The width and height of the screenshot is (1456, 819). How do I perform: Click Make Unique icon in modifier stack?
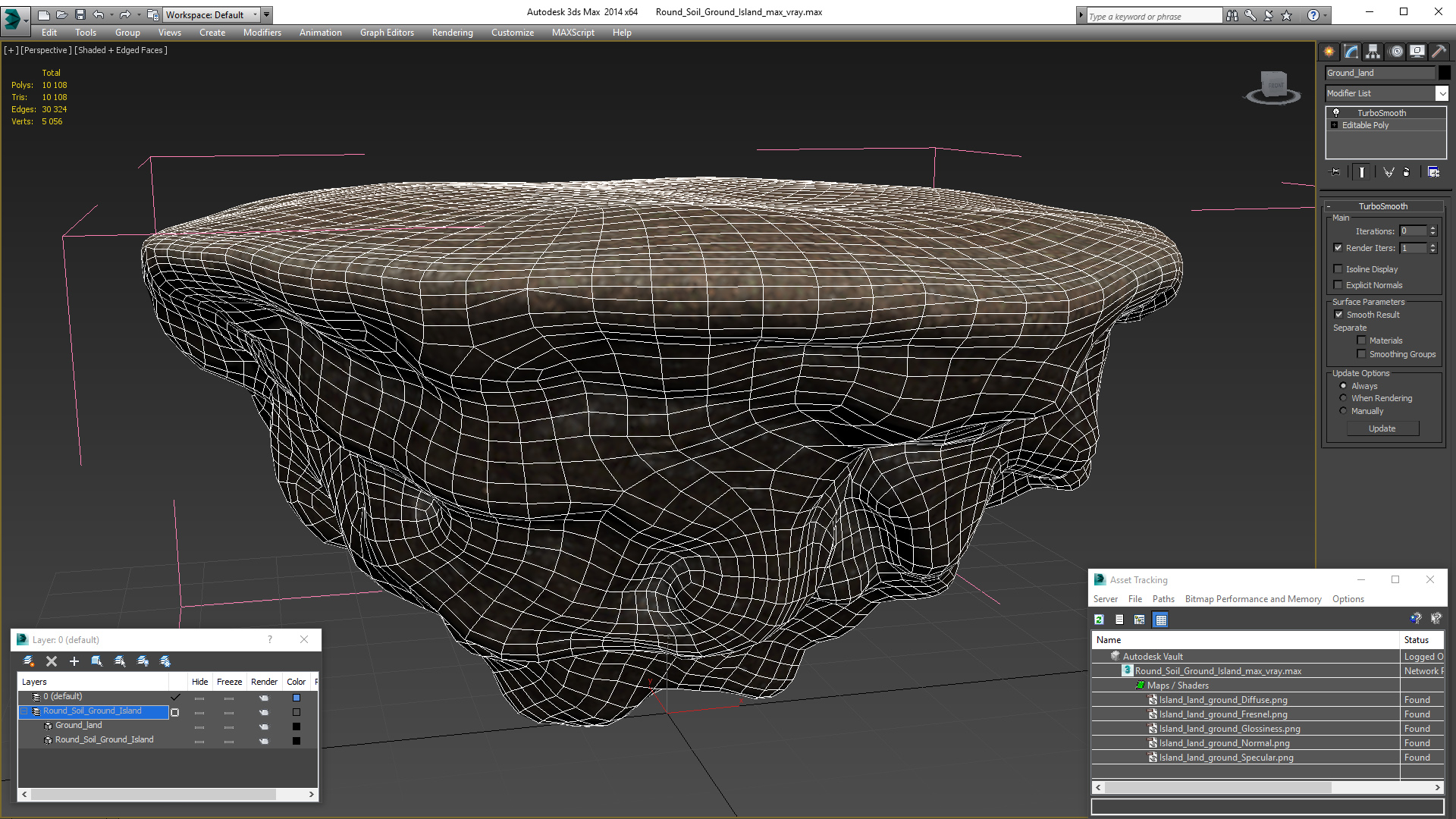click(x=1389, y=172)
